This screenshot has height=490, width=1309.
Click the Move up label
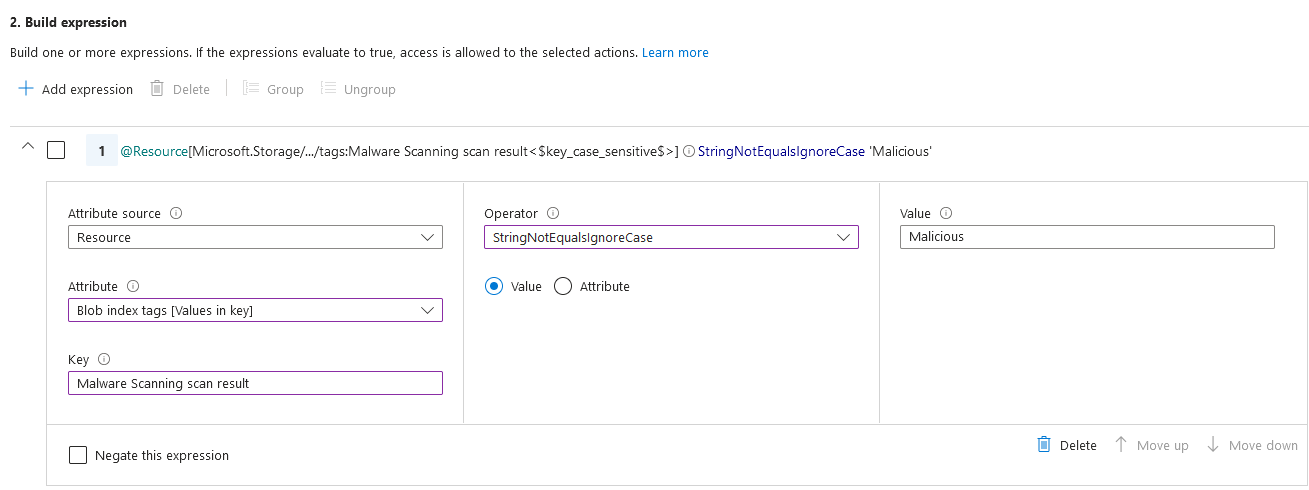coord(1163,445)
